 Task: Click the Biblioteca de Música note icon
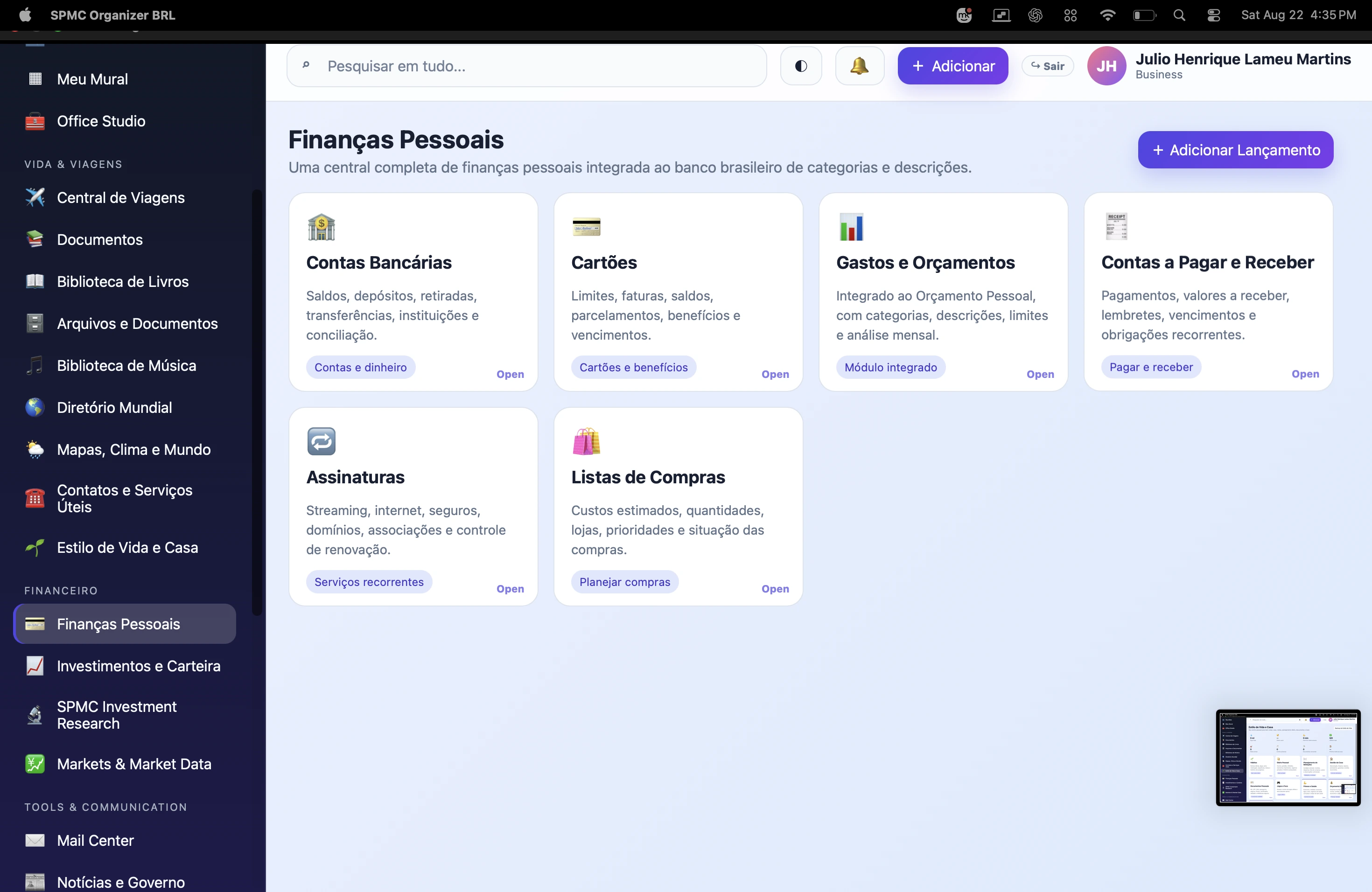[35, 365]
